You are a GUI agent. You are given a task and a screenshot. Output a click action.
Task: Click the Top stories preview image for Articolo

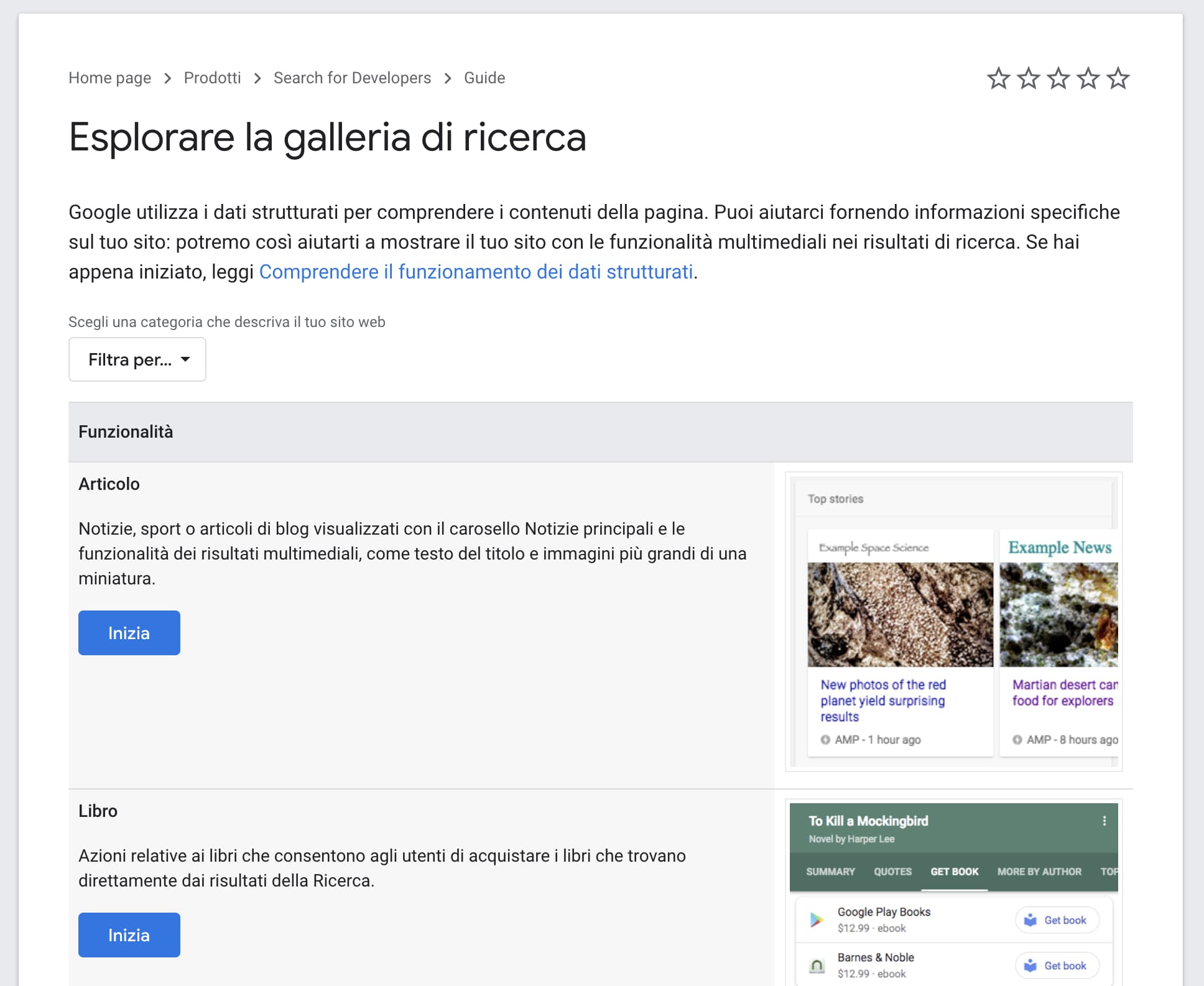pyautogui.click(x=954, y=622)
